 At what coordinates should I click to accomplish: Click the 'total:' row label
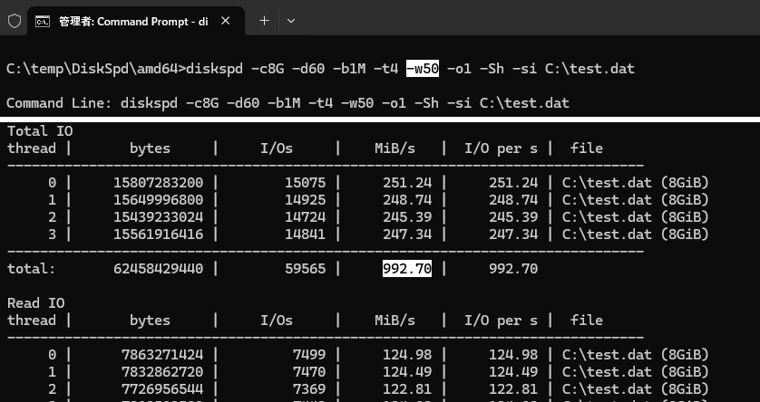32,269
